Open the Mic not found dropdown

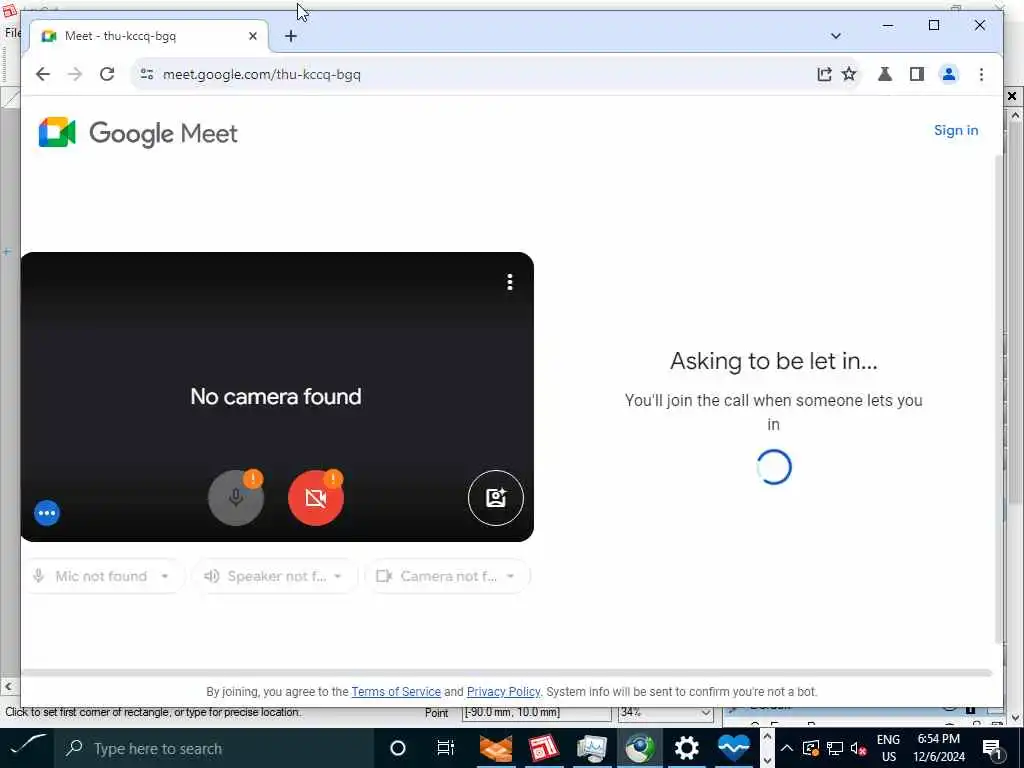point(103,576)
